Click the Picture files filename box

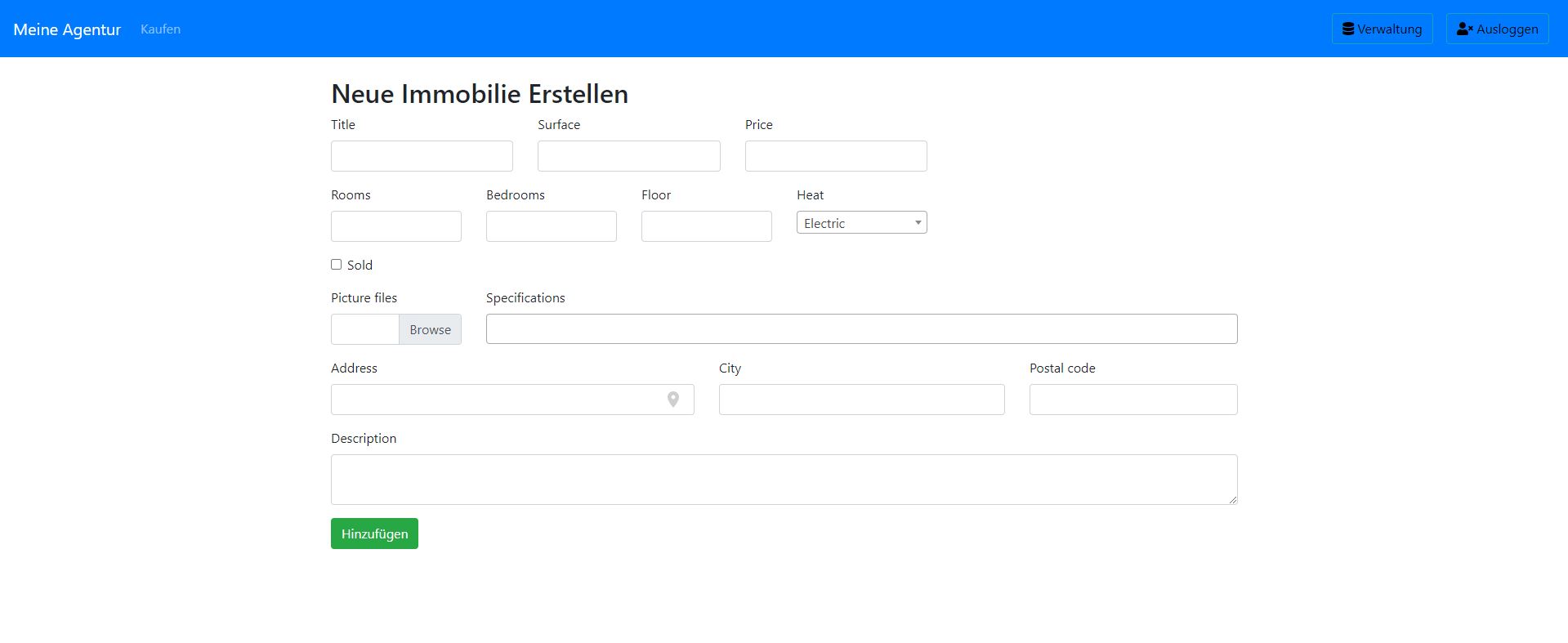(365, 329)
